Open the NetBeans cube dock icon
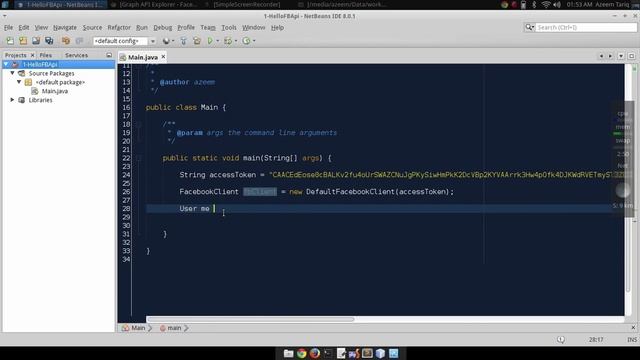The height and width of the screenshot is (360, 640). (380, 353)
